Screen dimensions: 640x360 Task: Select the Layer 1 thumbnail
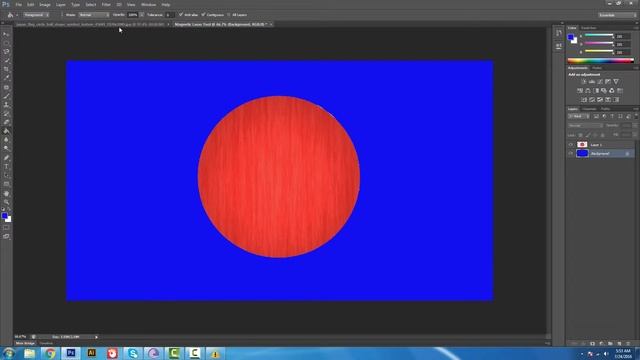pos(582,144)
